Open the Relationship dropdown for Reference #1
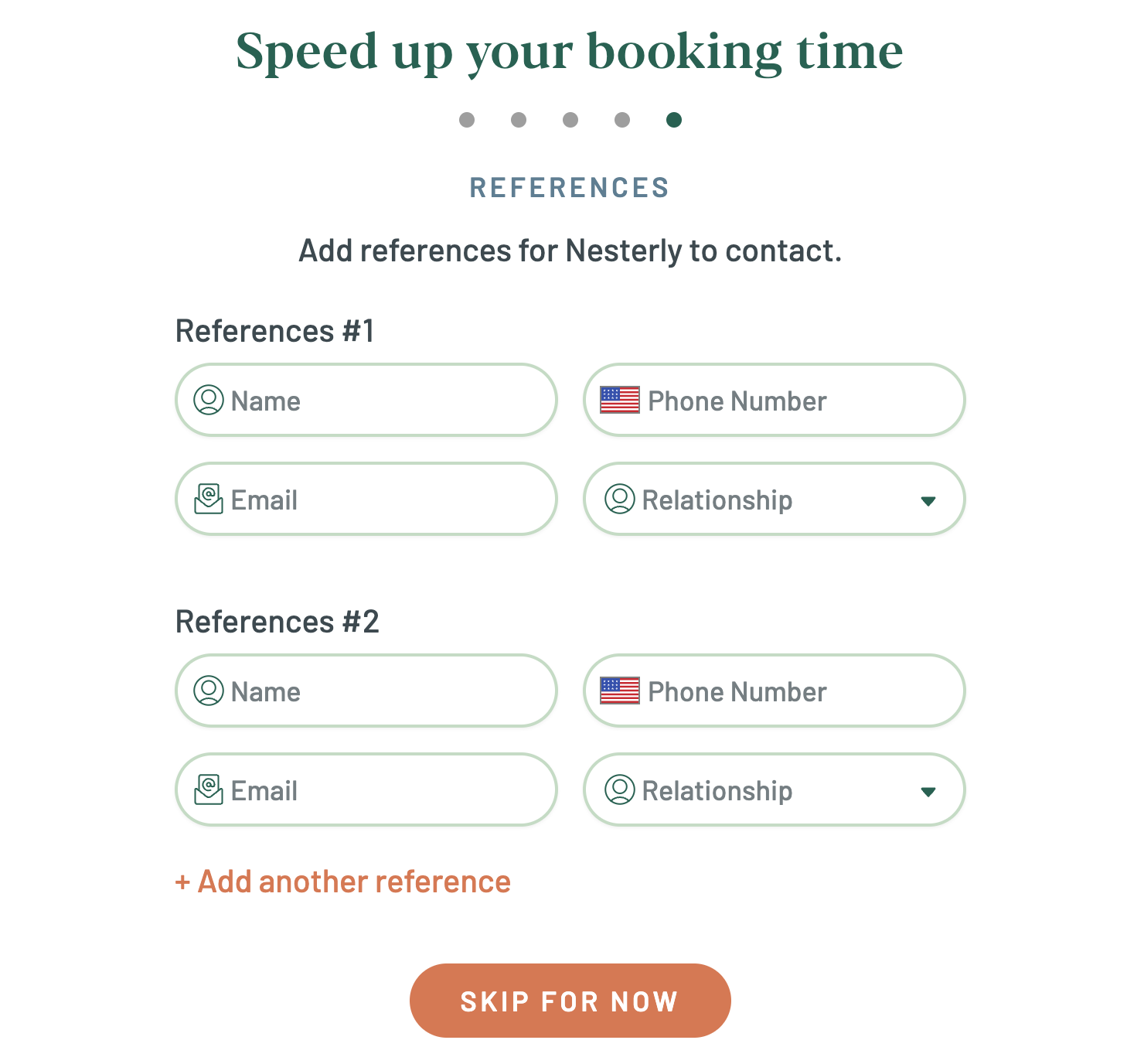 pos(774,500)
